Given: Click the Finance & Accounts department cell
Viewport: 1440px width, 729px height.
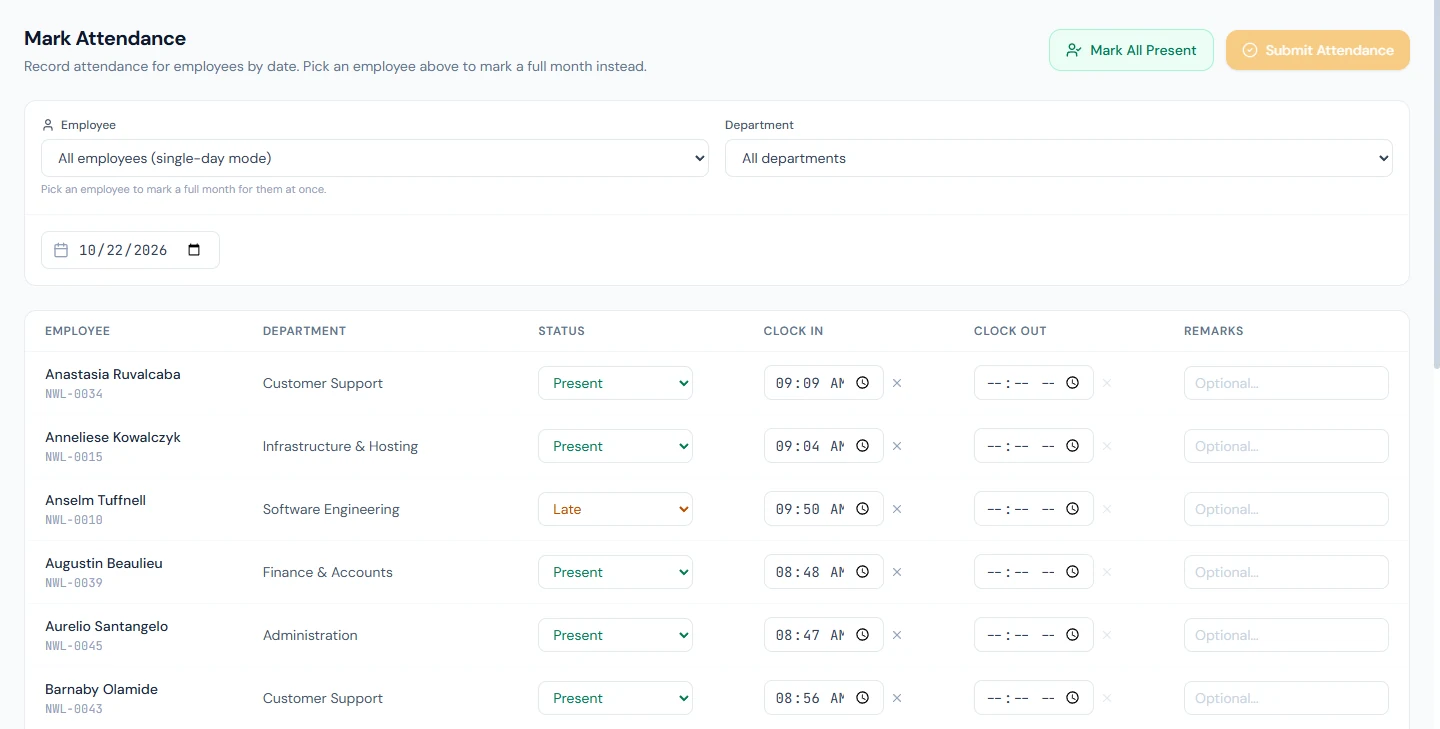Looking at the screenshot, I should (x=328, y=572).
